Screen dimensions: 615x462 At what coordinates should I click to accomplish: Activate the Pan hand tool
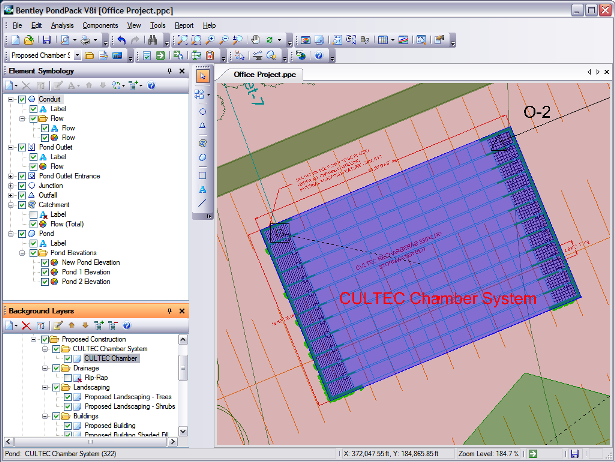click(255, 40)
